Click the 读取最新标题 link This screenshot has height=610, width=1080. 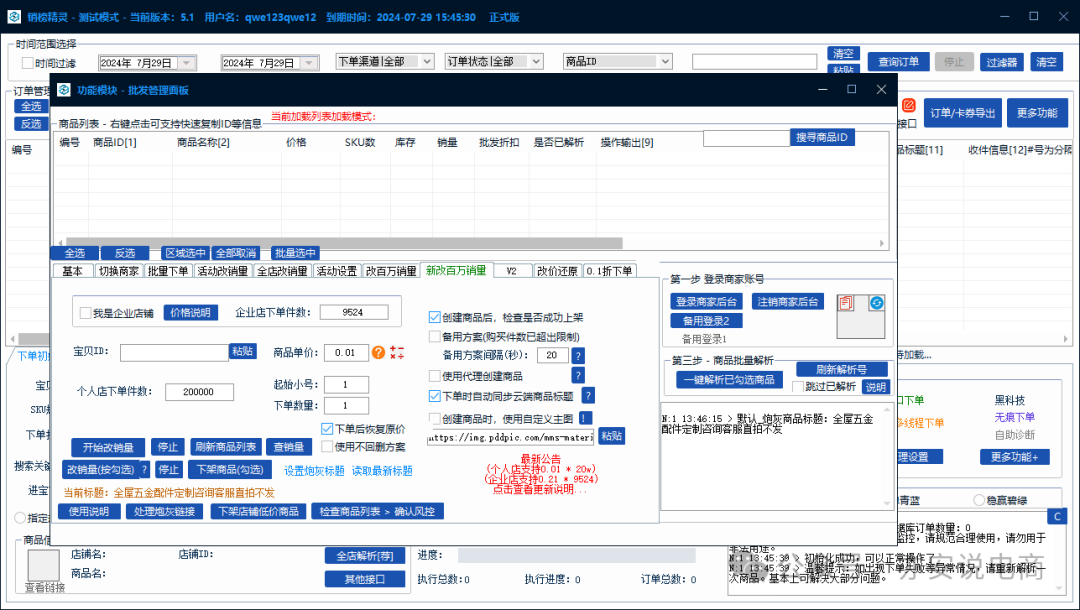click(382, 470)
